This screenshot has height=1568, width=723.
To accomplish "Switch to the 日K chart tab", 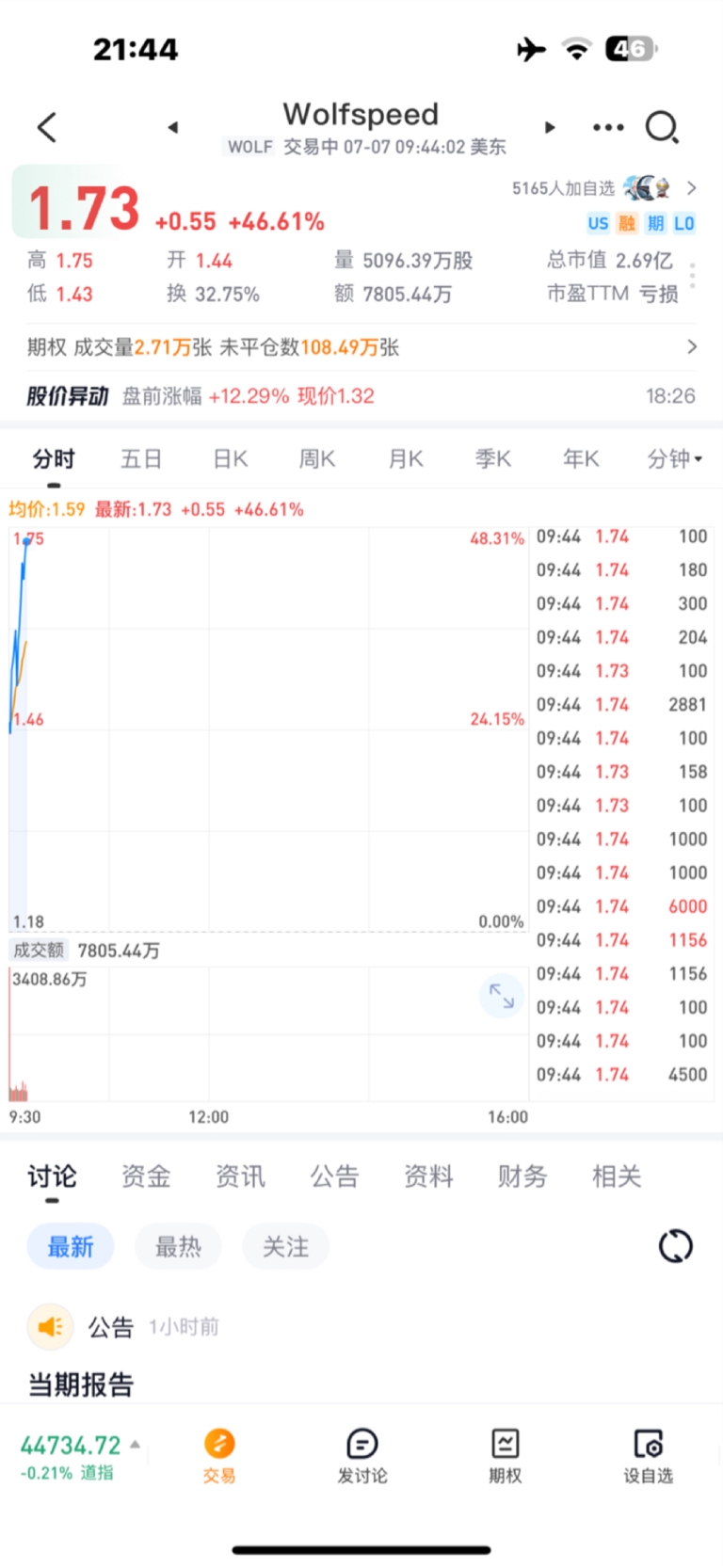I will click(230, 458).
